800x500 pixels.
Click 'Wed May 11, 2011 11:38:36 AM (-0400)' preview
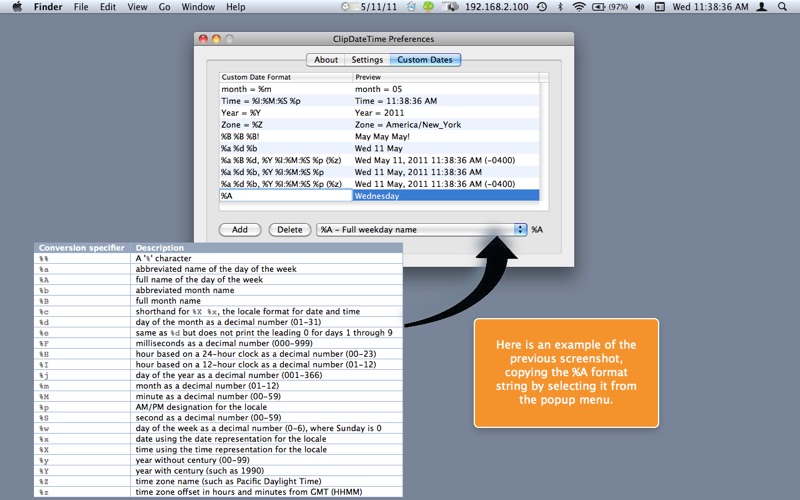tap(445, 160)
